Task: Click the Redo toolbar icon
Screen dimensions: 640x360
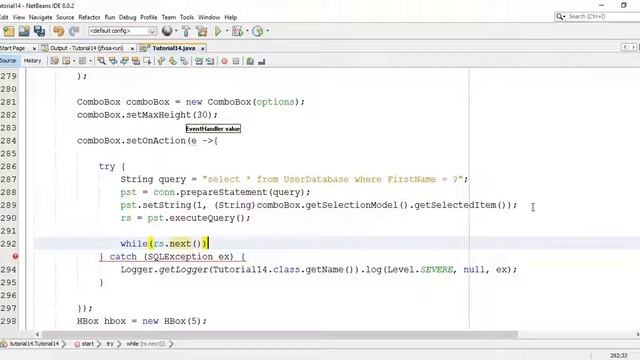Action: pyautogui.click(x=74, y=31)
